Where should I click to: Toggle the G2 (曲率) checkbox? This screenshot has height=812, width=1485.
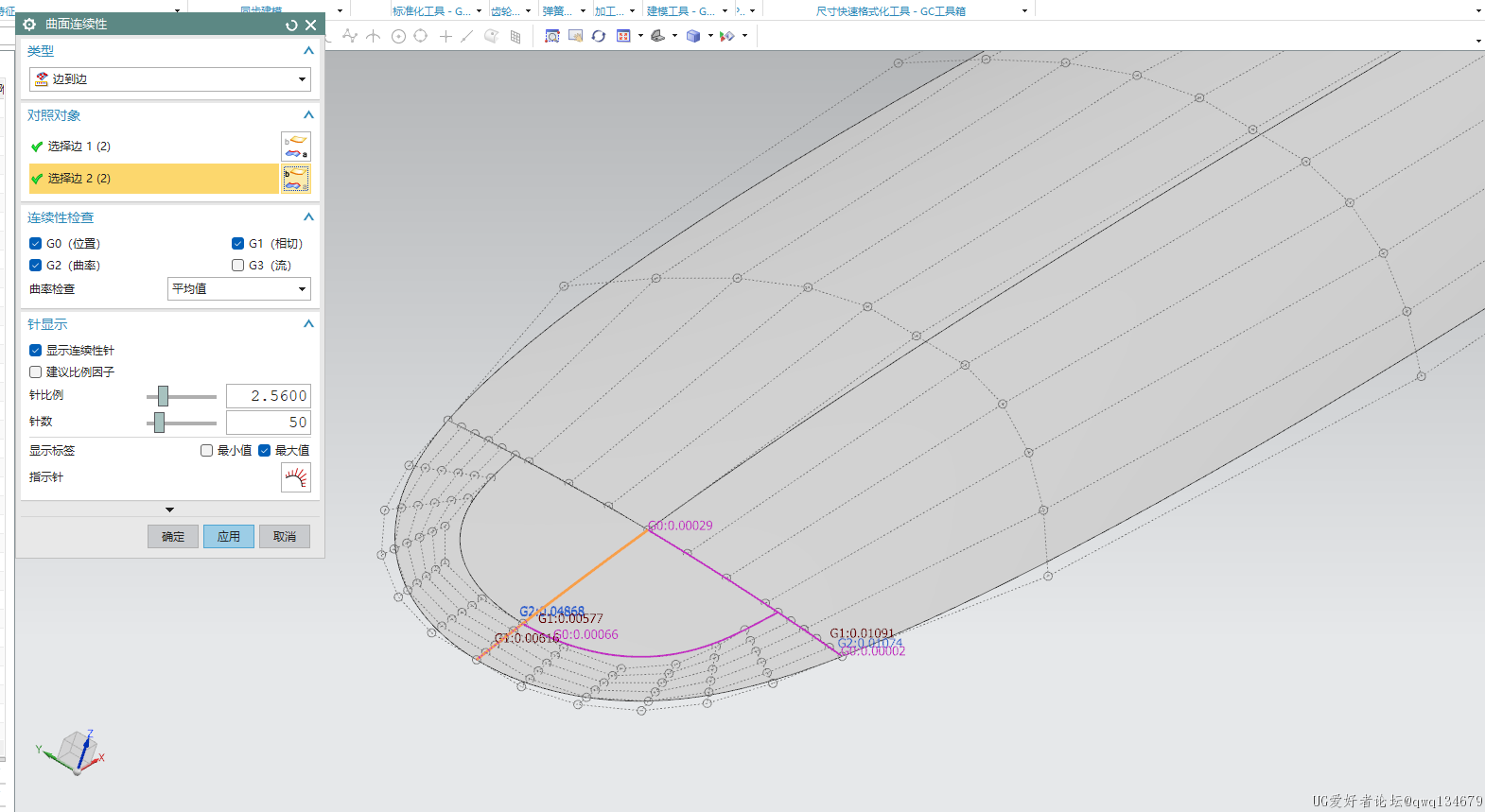click(36, 266)
